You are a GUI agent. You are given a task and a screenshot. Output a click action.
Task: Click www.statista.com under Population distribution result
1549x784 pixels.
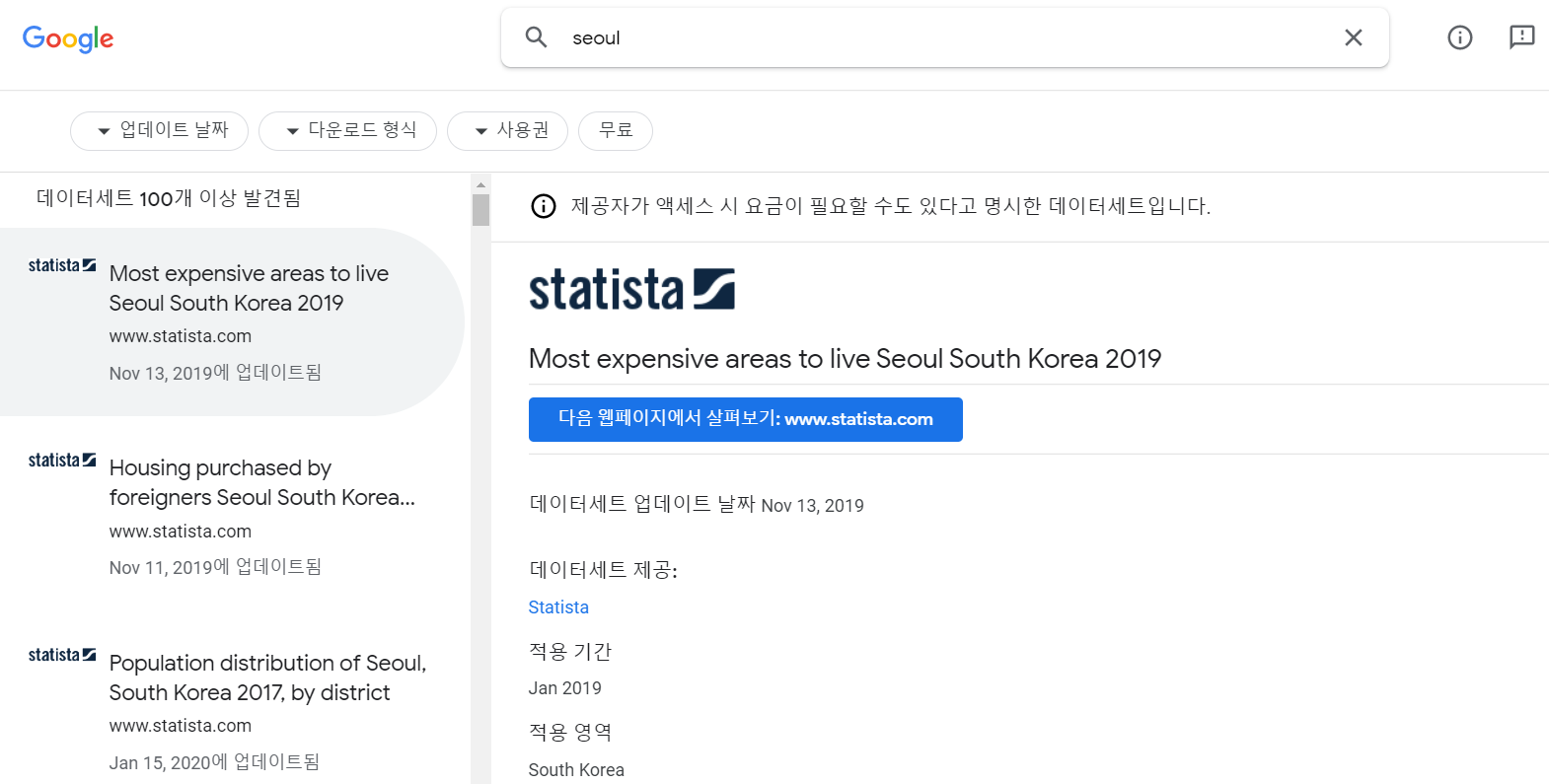[x=181, y=726]
